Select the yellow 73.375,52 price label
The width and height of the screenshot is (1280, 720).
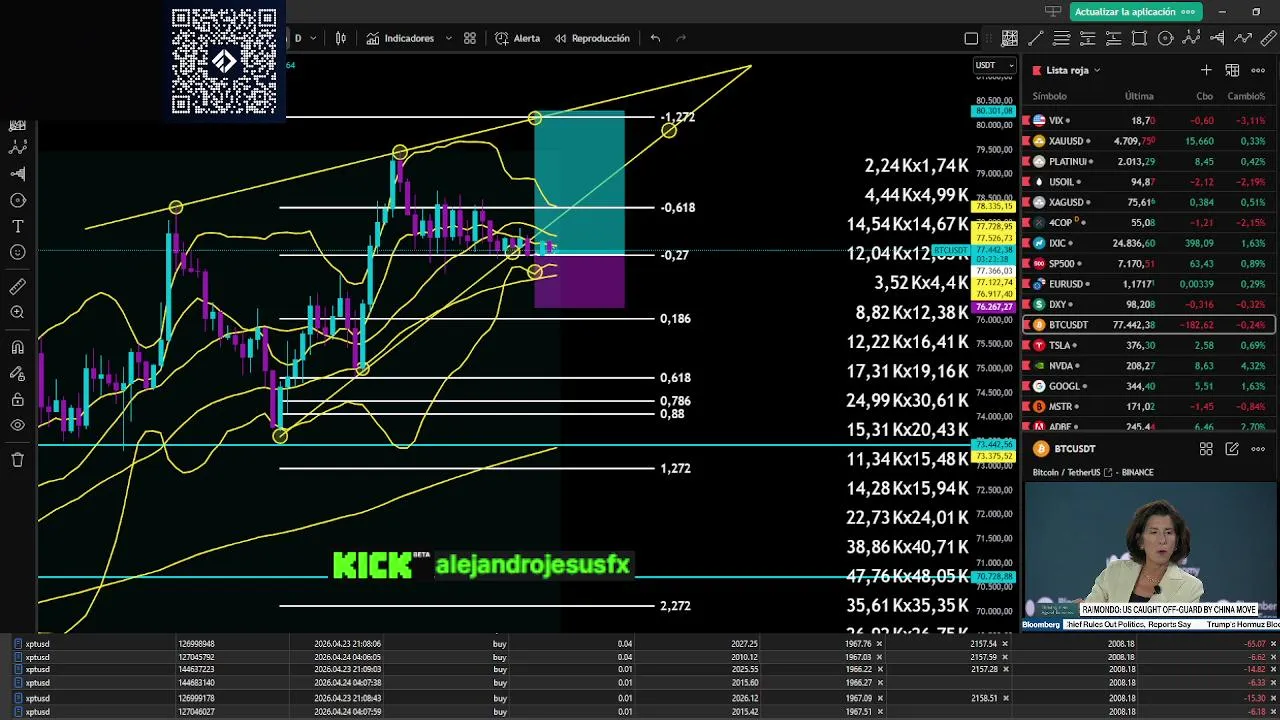pyautogui.click(x=994, y=455)
